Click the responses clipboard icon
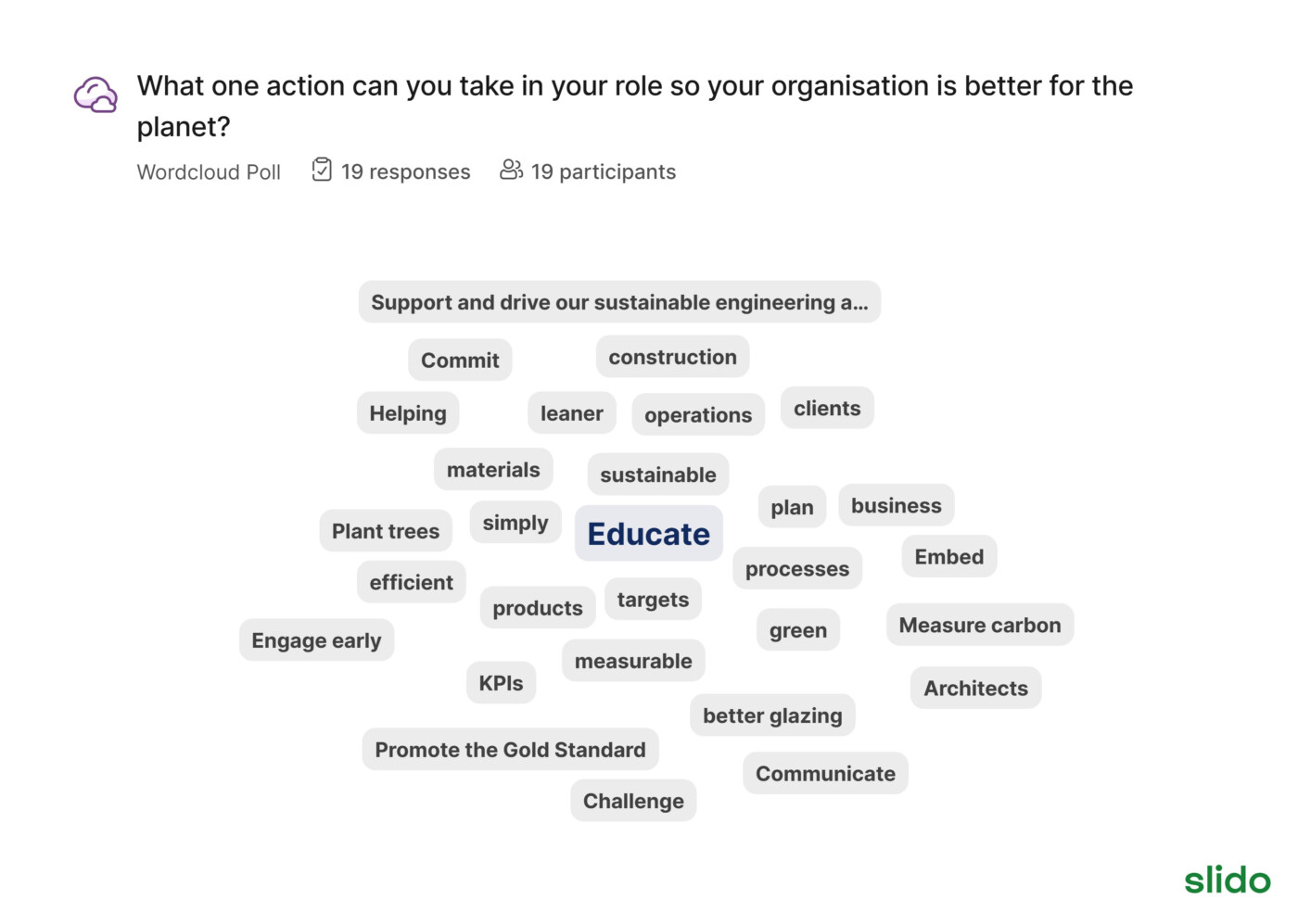 click(322, 170)
